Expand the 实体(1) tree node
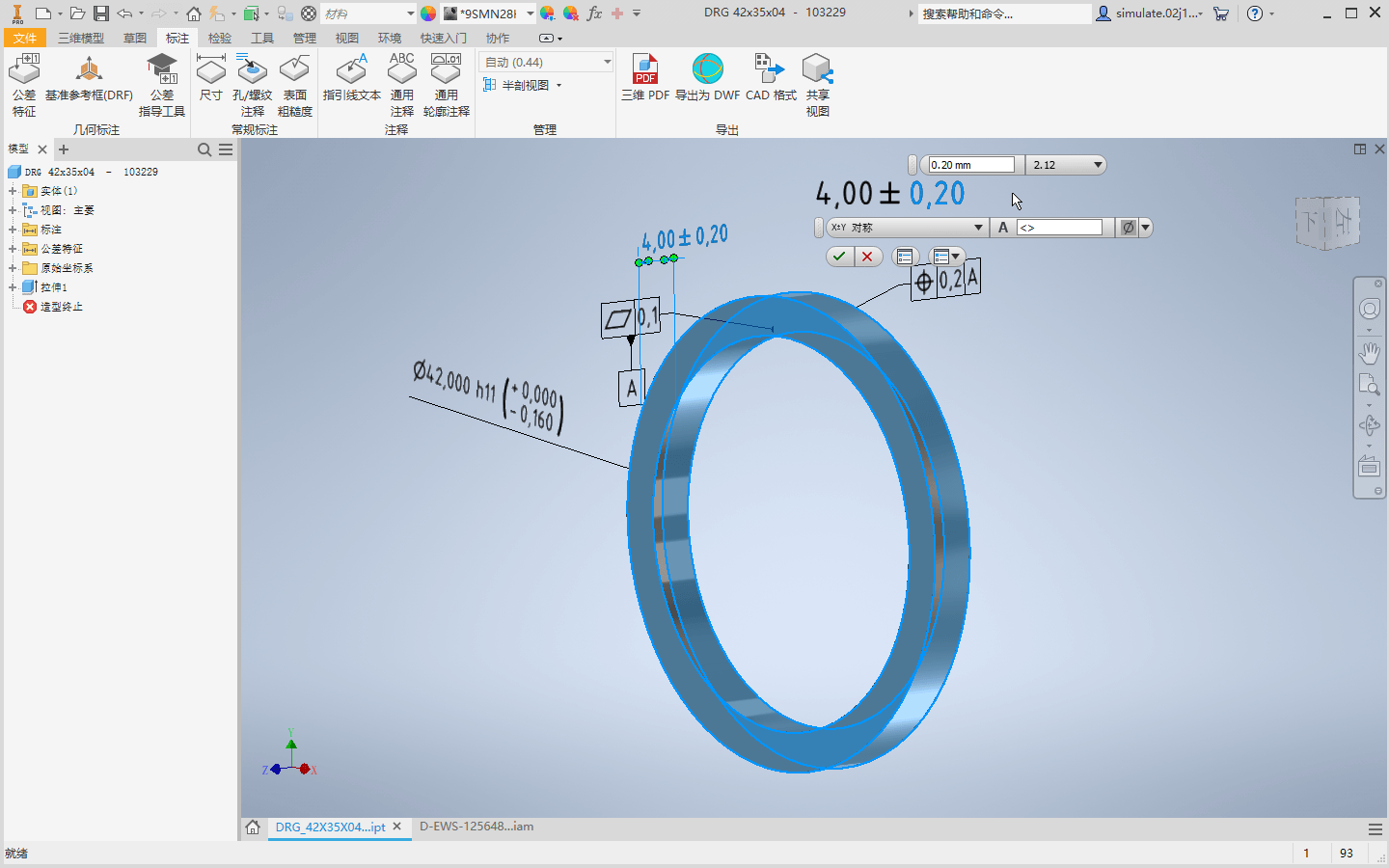1389x868 pixels. 13,191
